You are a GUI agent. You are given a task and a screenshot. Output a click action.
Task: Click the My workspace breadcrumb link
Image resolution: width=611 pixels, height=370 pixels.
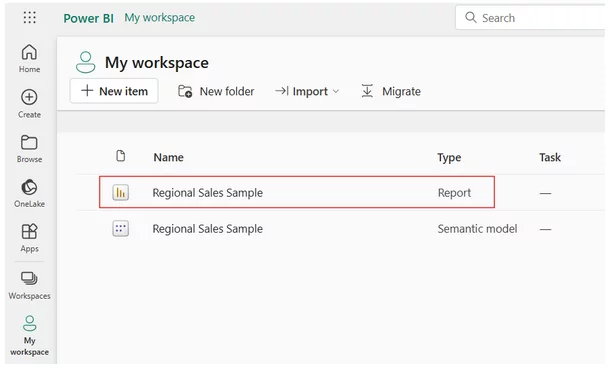pyautogui.click(x=160, y=18)
